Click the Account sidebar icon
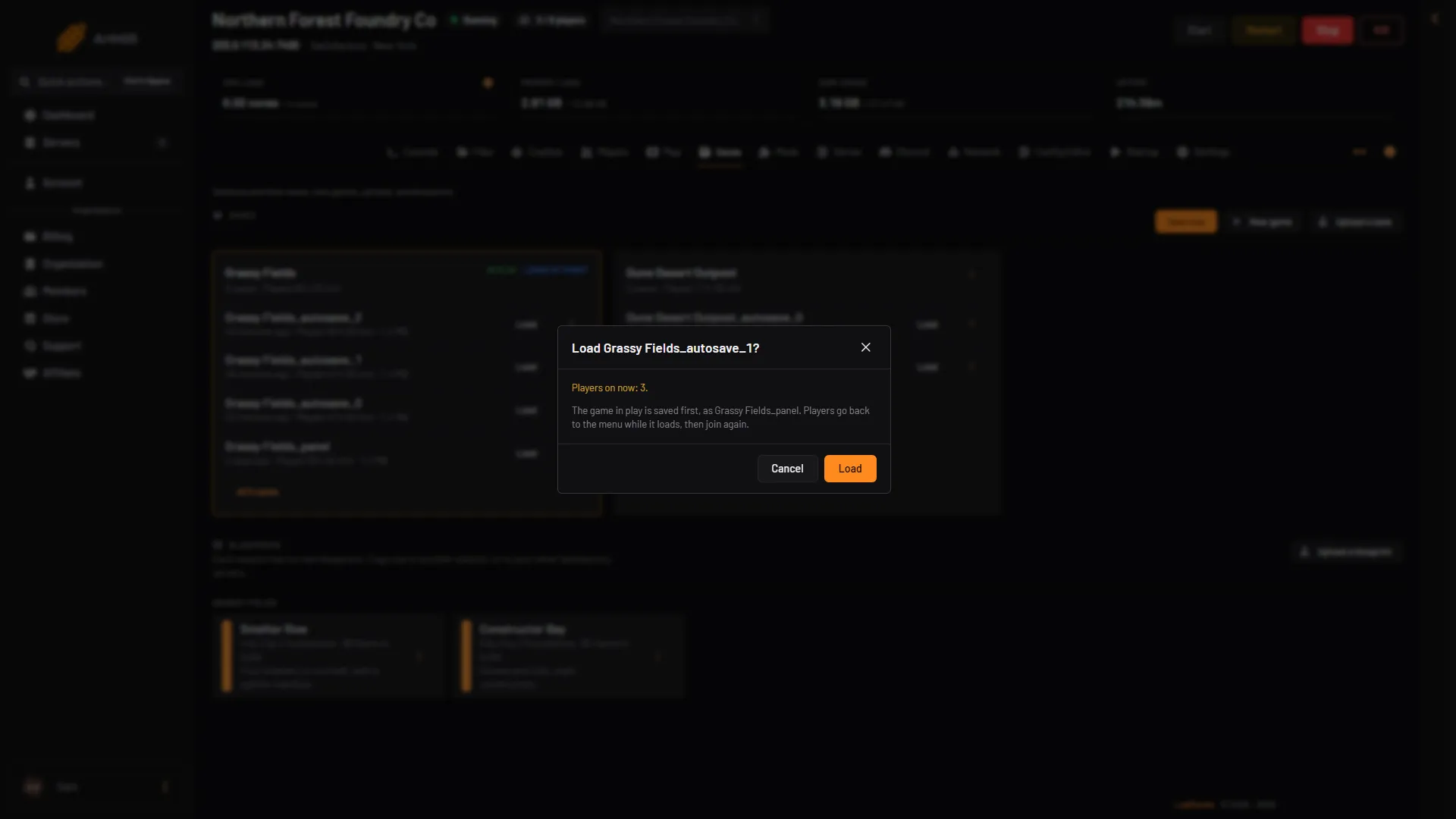1456x819 pixels. [30, 184]
